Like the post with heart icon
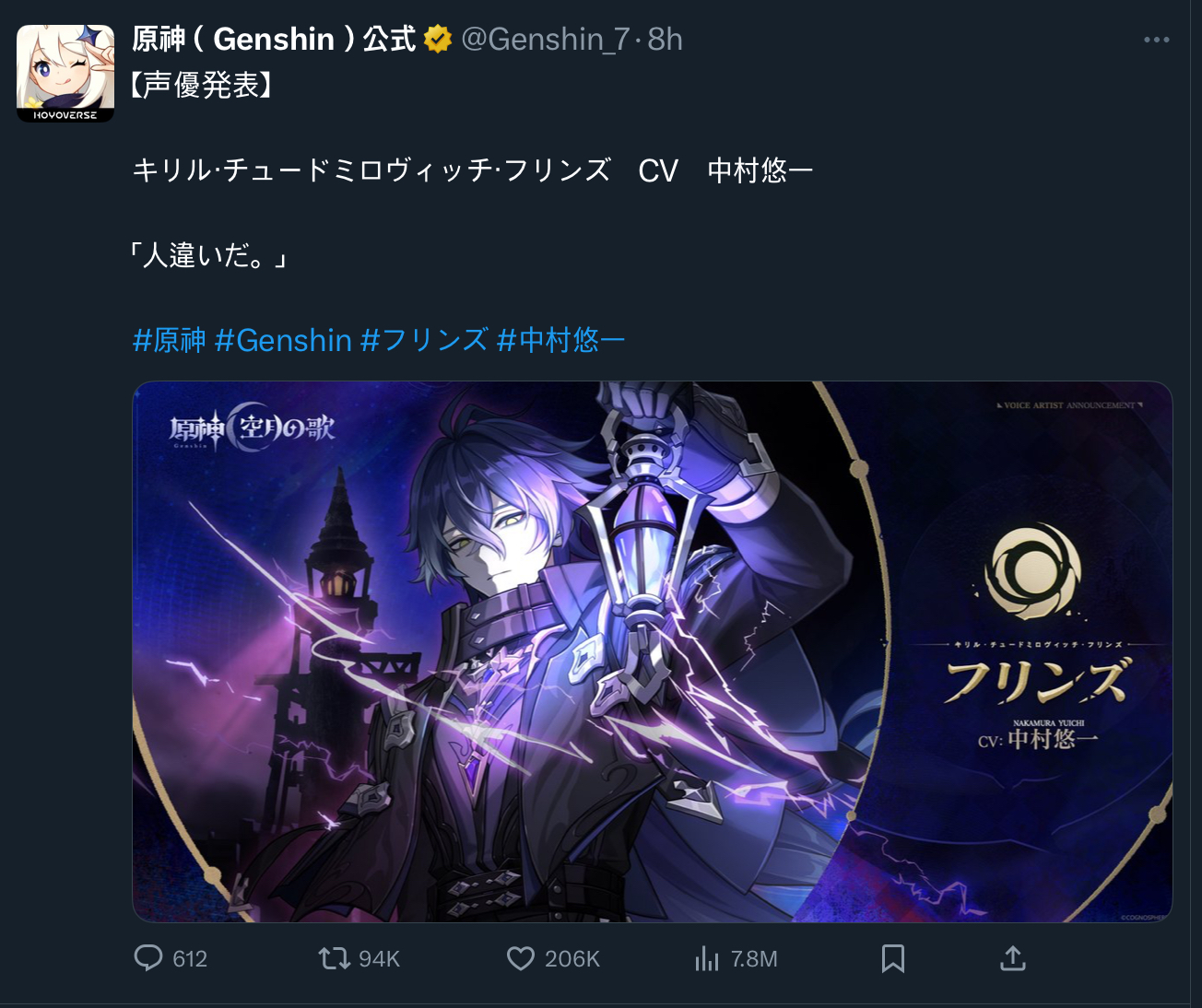Image resolution: width=1202 pixels, height=1008 pixels. pos(521,959)
